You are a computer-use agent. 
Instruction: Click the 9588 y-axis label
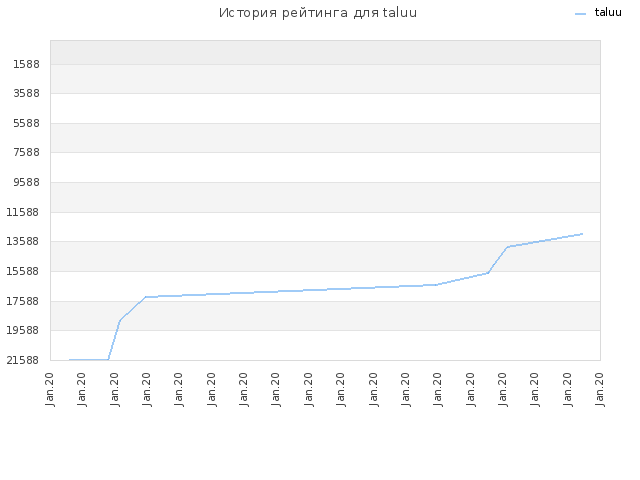[27, 182]
